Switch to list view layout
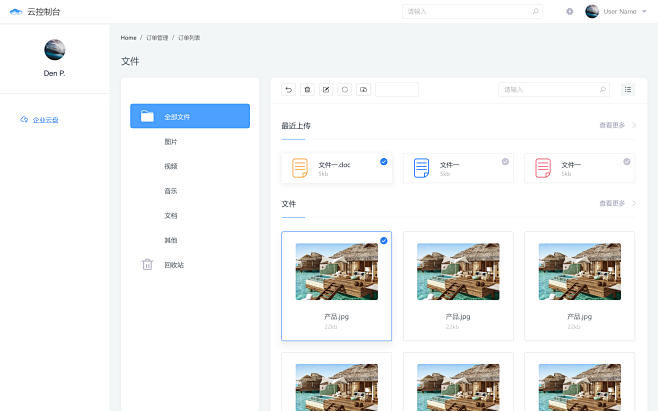 628,89
